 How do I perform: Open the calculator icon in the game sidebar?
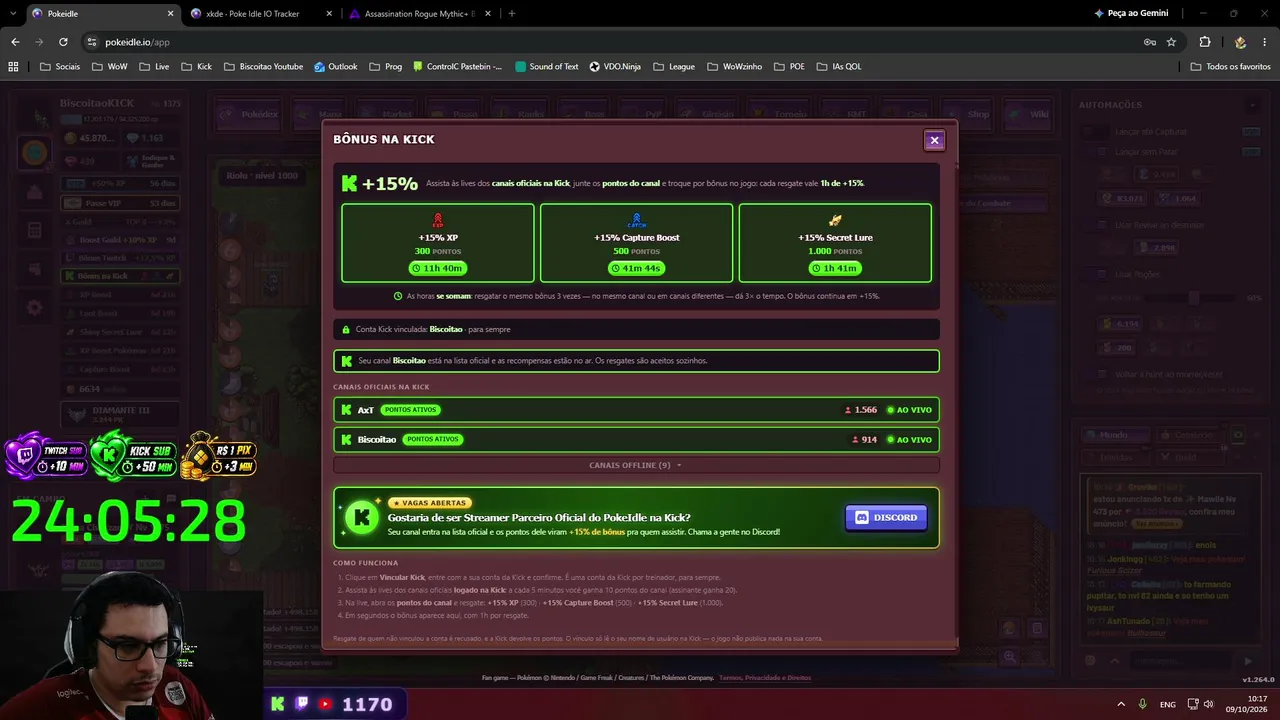click(34, 231)
